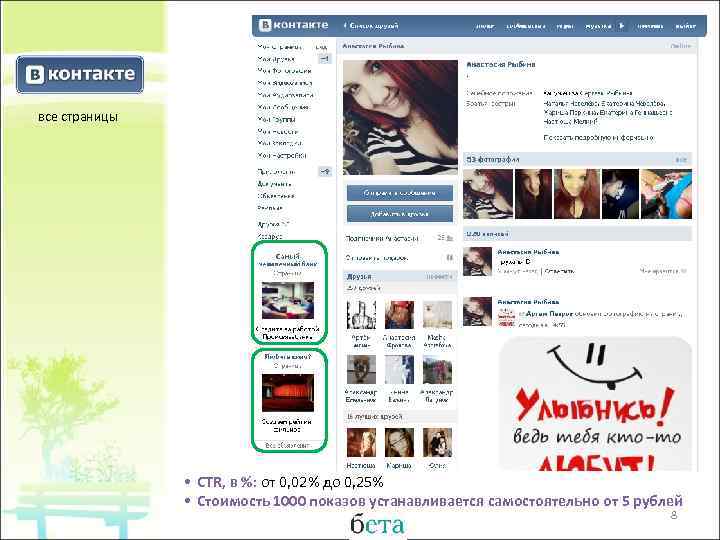Open the first photo in the photo strip

[488, 194]
